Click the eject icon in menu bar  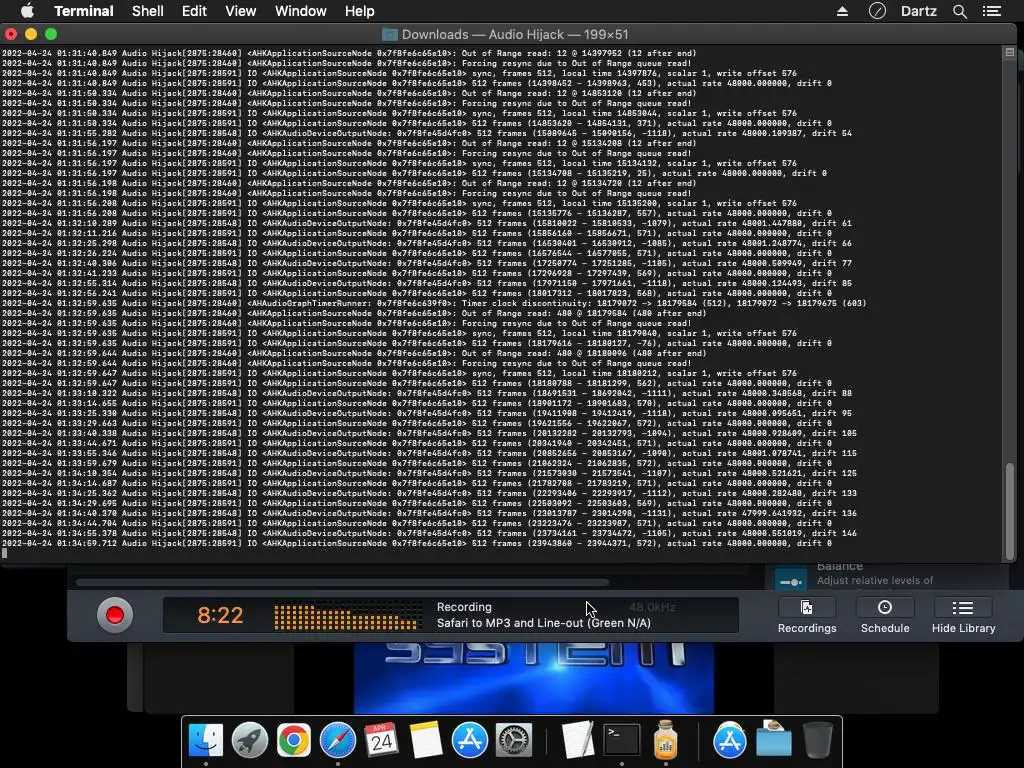coord(842,11)
